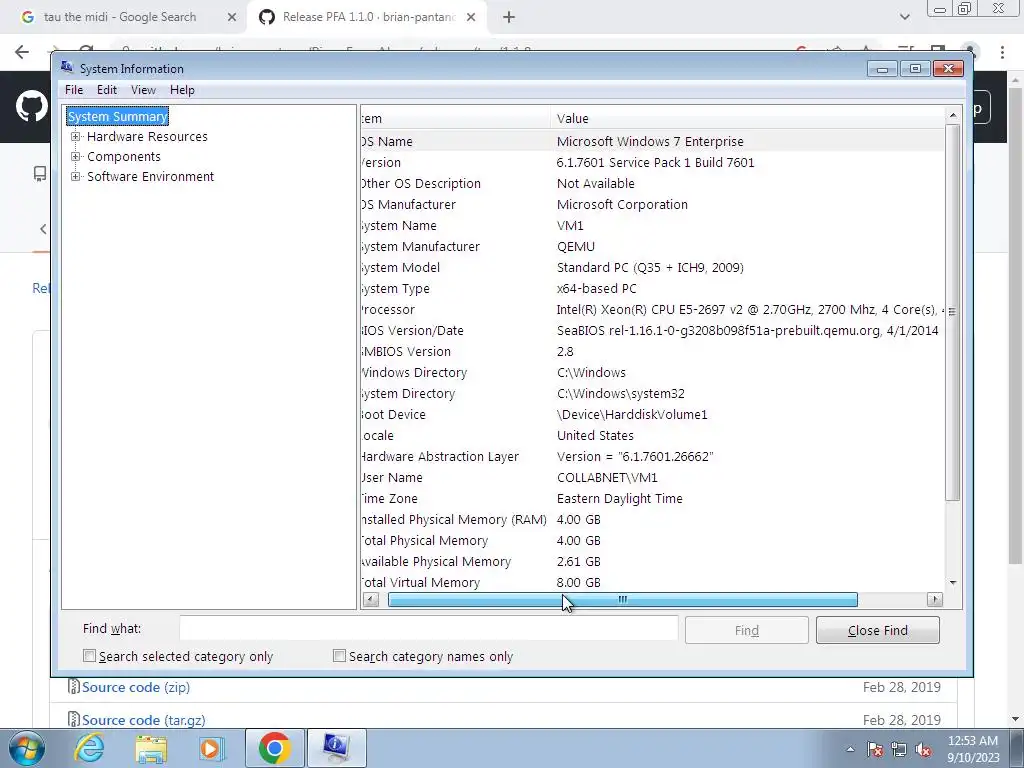Select the BIOS Version/Date row
This screenshot has width=1024, height=768.
pos(652,330)
